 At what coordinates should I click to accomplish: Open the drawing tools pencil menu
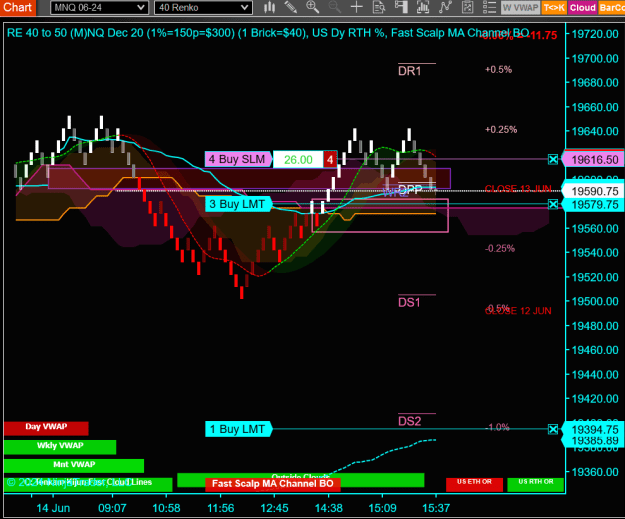click(x=291, y=7)
